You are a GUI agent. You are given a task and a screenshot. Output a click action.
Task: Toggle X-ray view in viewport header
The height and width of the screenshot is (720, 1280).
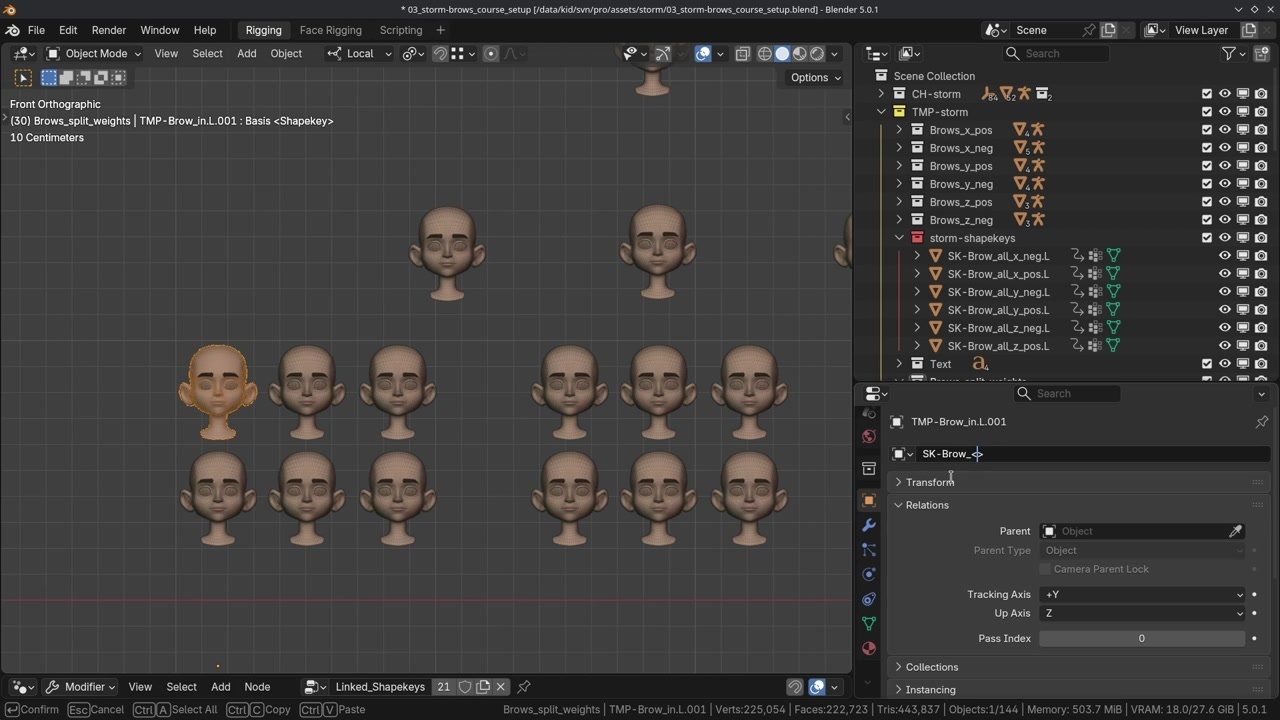742,54
